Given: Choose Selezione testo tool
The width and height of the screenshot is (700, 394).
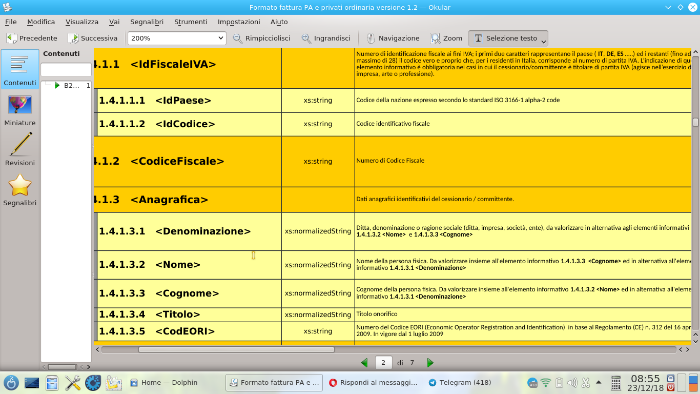Looking at the screenshot, I should click(x=505, y=38).
